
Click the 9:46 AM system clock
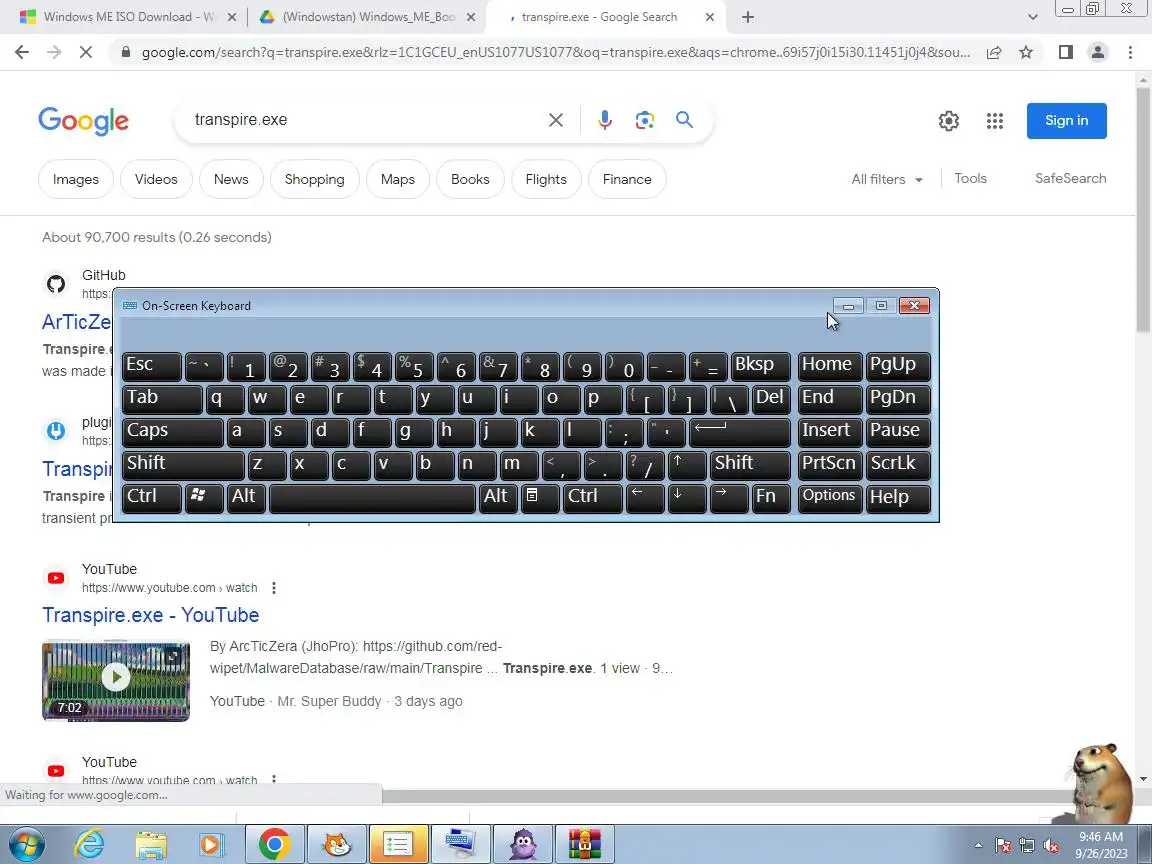[x=1100, y=845]
